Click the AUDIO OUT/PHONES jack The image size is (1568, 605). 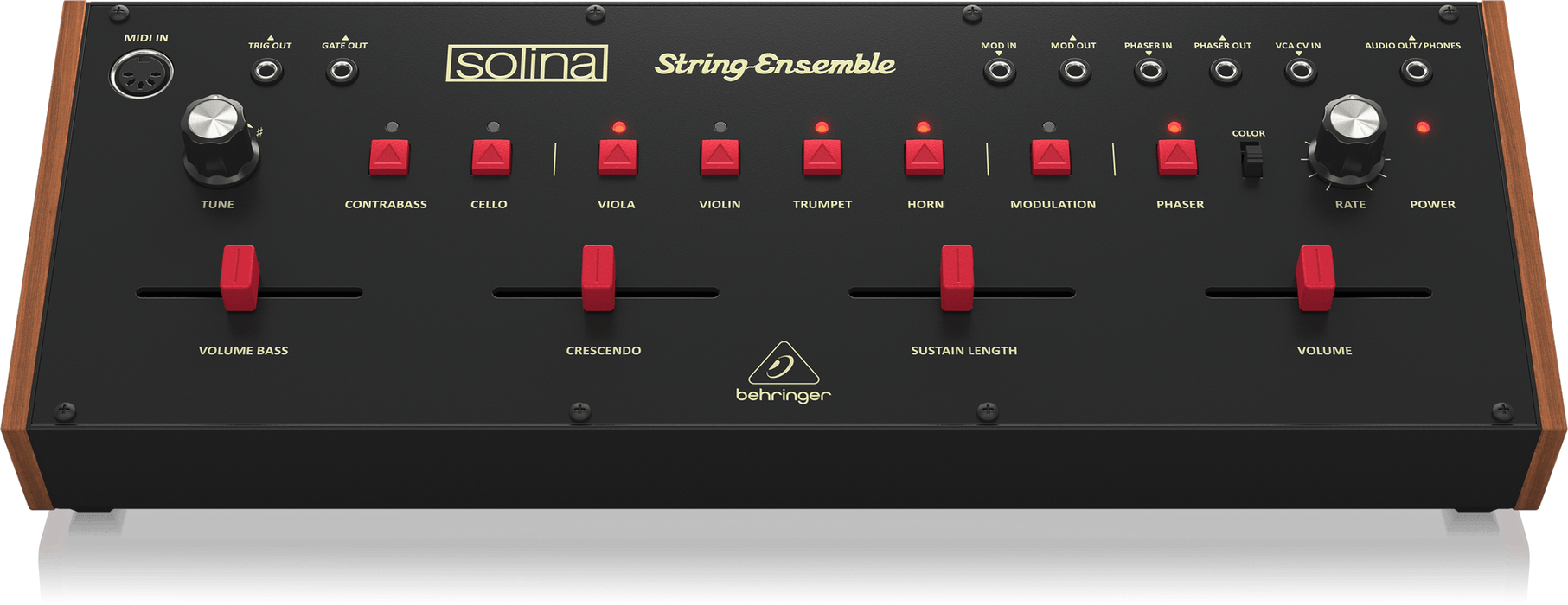[1416, 71]
